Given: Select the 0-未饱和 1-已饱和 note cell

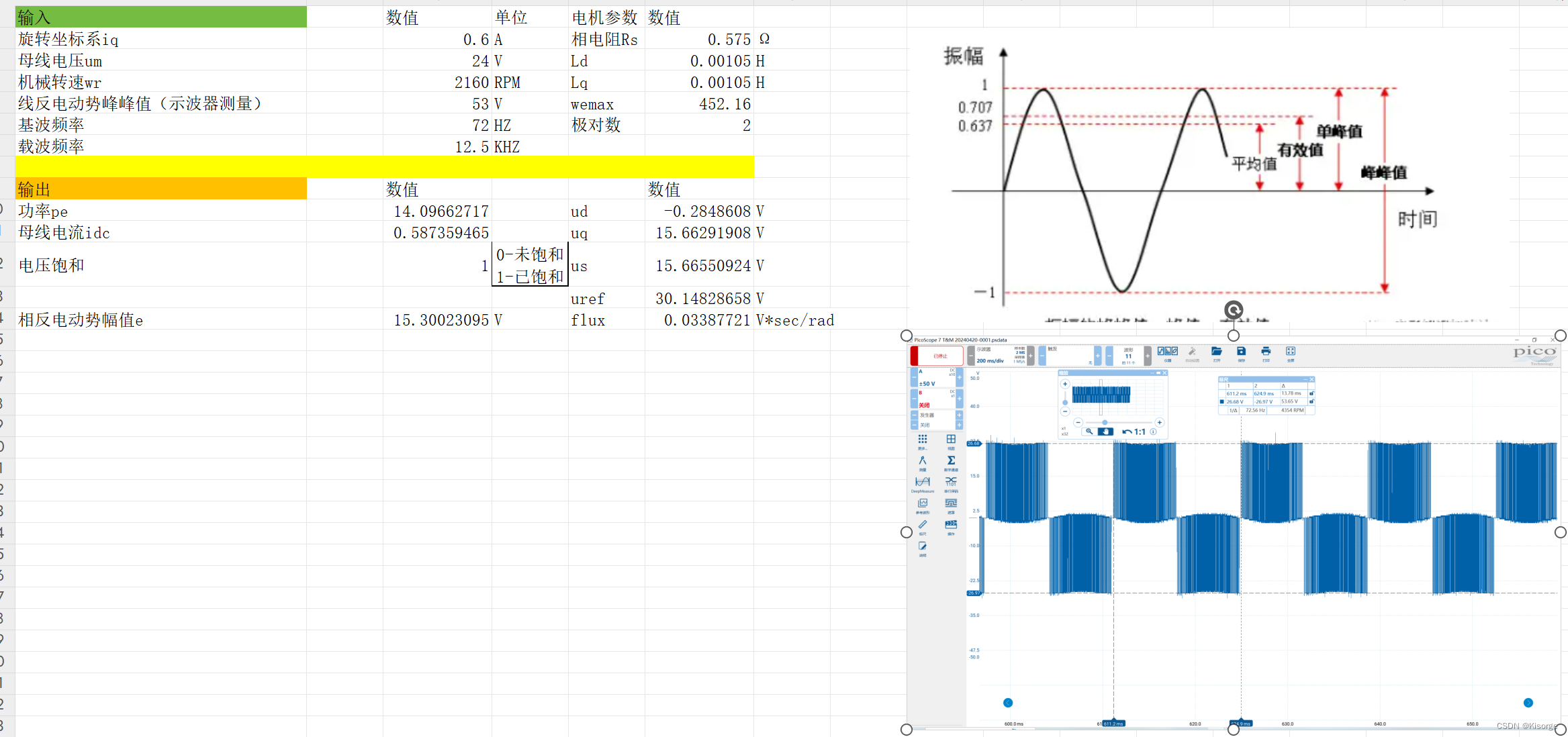Looking at the screenshot, I should [x=530, y=264].
